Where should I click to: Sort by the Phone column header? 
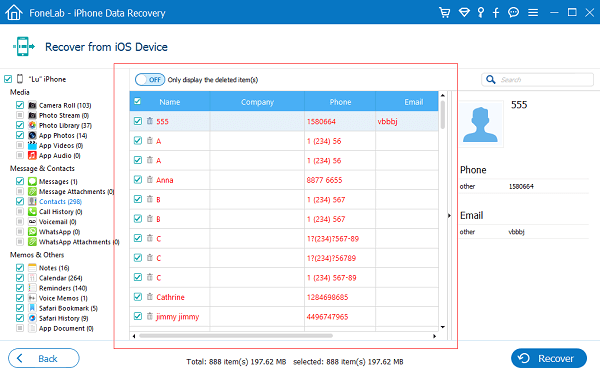tap(340, 102)
